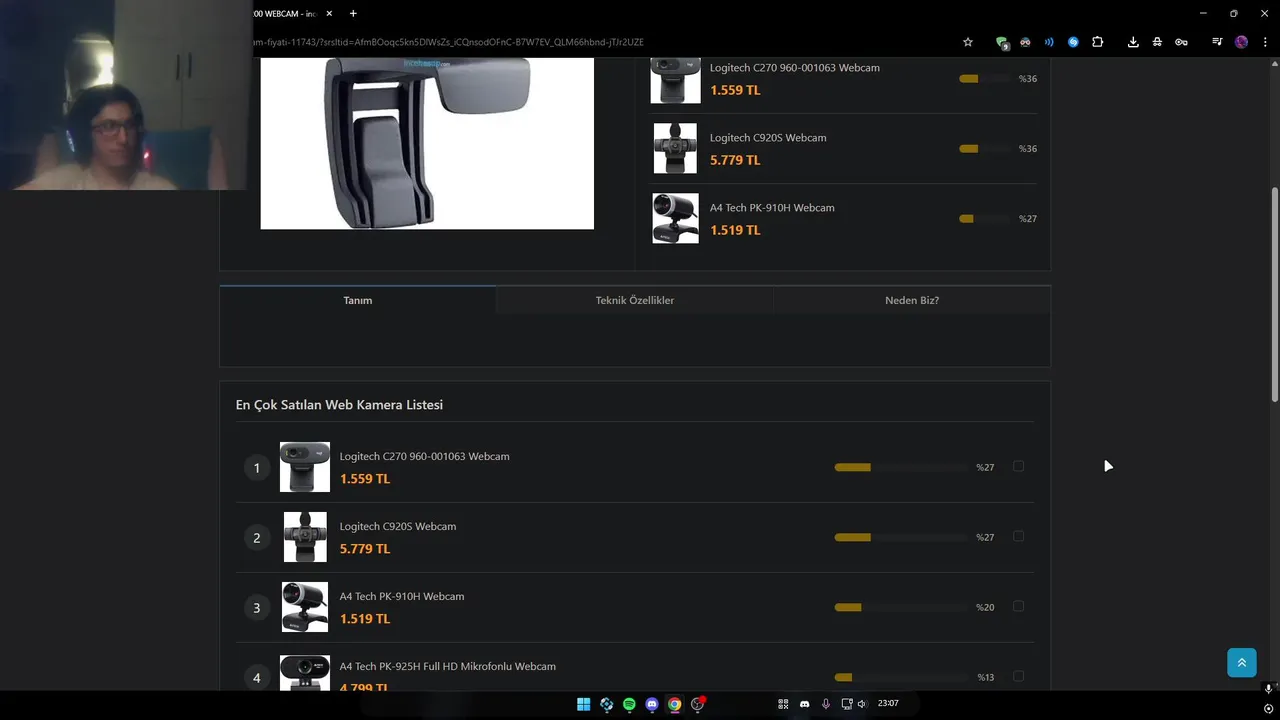This screenshot has height=720, width=1280.
Task: Click Logitech C270 thumbnail in top panel
Action: coord(675,80)
